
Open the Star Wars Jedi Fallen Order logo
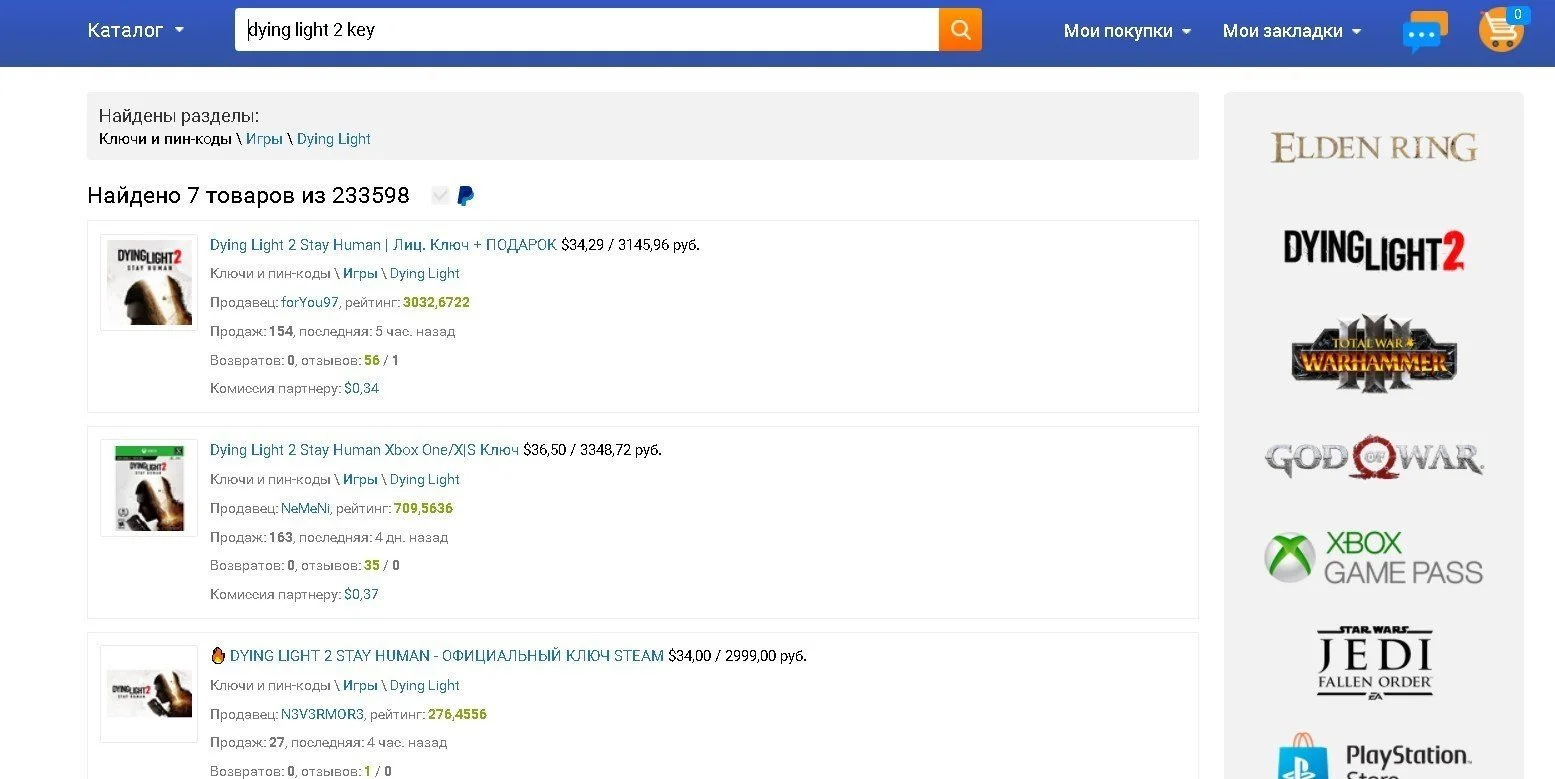point(1375,662)
